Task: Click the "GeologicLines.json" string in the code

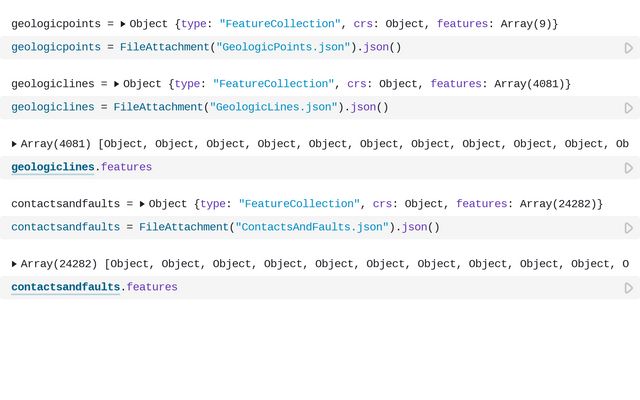Action: point(272,107)
